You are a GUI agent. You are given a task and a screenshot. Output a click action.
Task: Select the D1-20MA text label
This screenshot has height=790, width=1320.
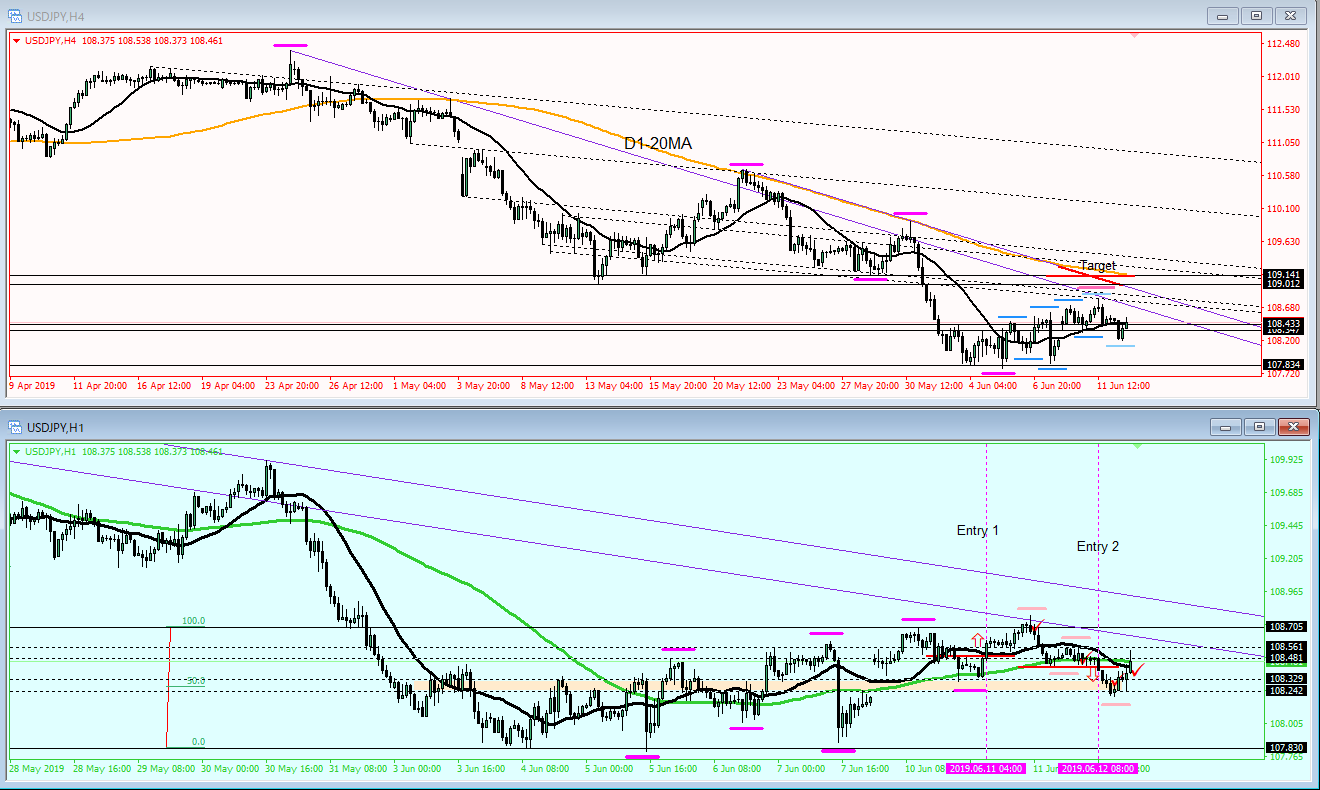(x=658, y=144)
